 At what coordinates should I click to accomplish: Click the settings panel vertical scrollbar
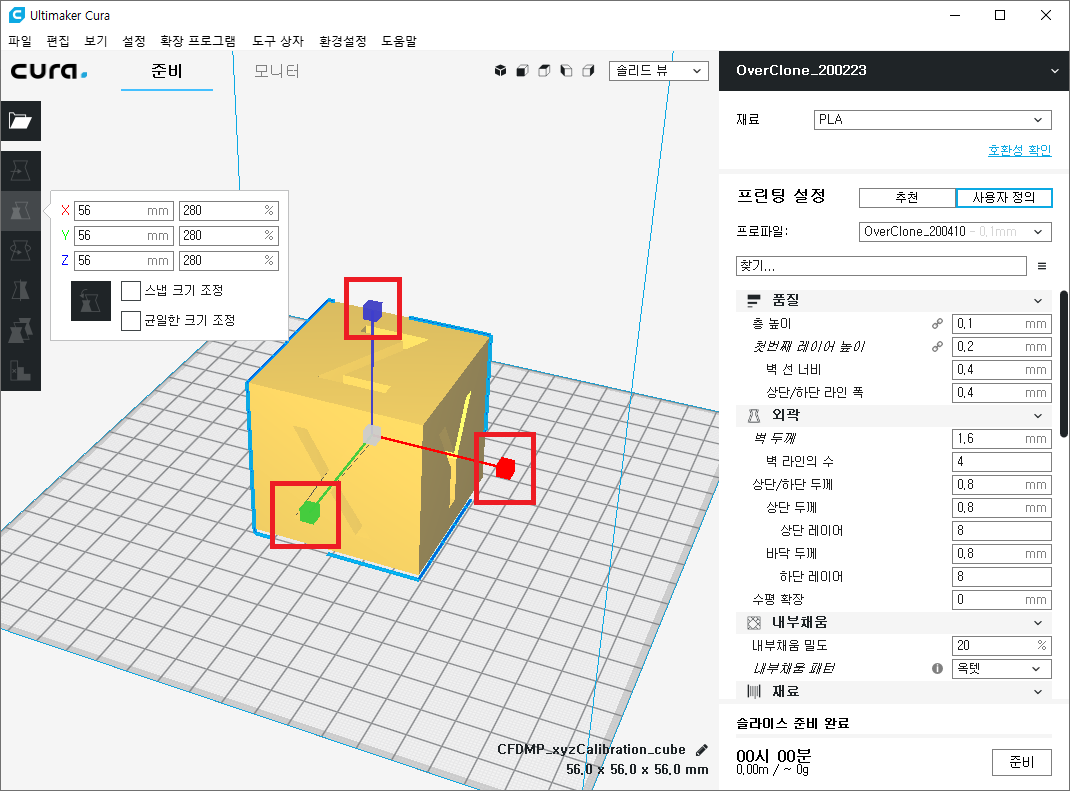click(x=1065, y=364)
